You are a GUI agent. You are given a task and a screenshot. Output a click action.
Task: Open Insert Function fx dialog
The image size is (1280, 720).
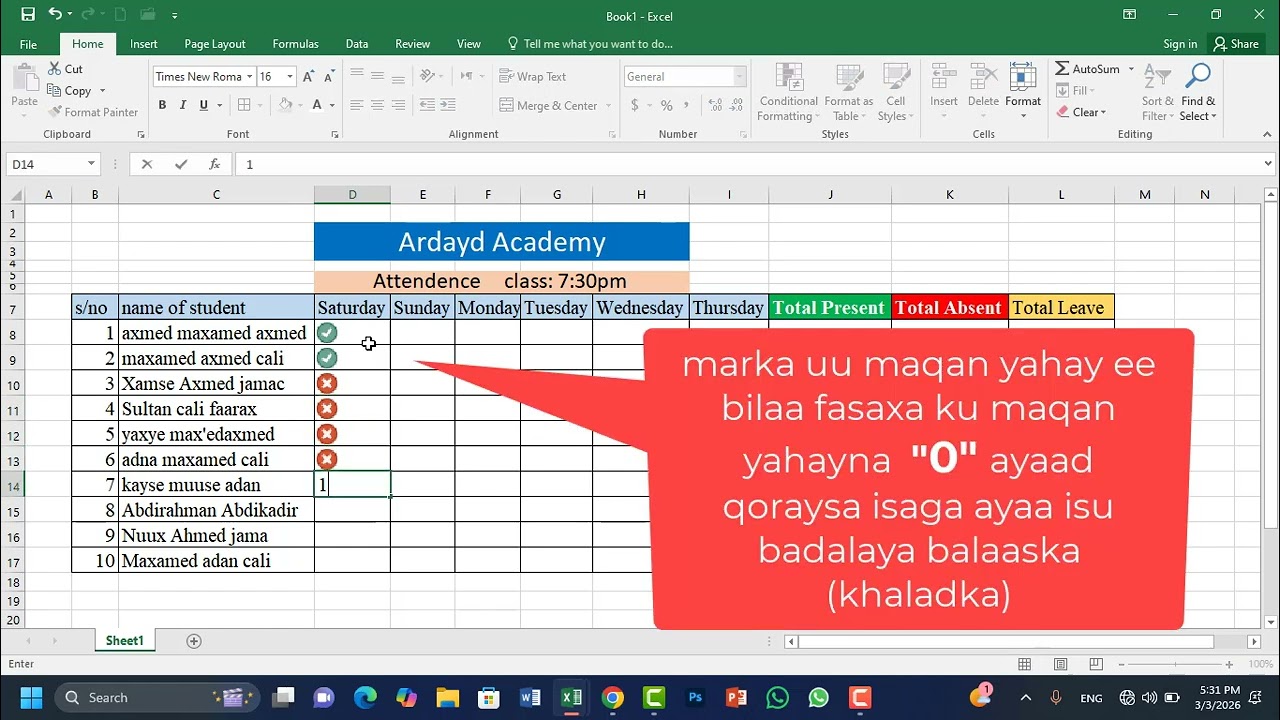(214, 164)
